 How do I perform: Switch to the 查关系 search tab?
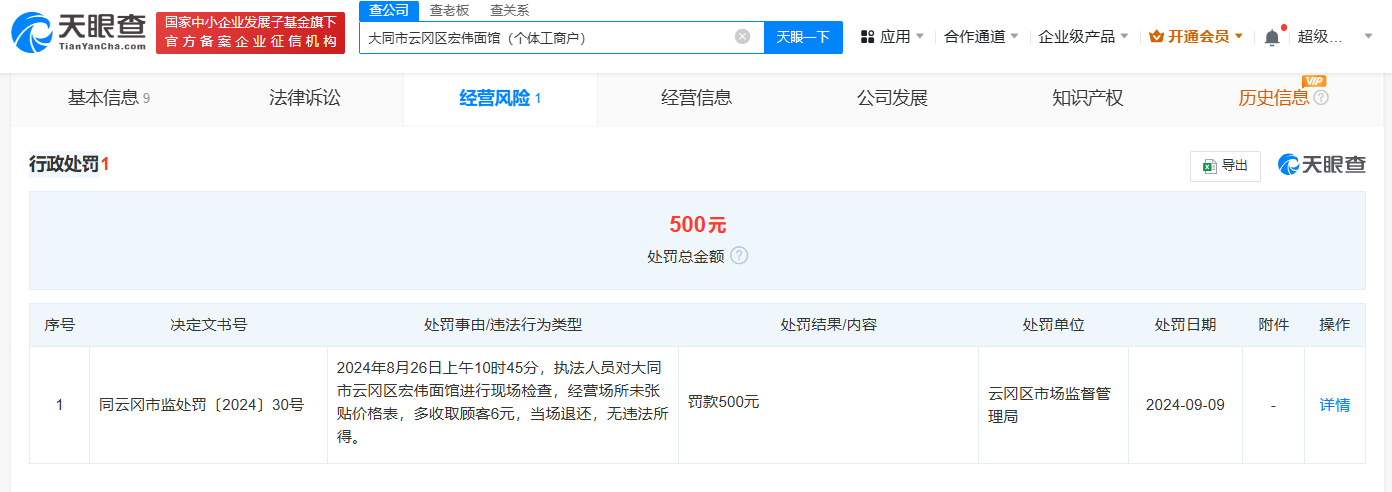coord(509,10)
